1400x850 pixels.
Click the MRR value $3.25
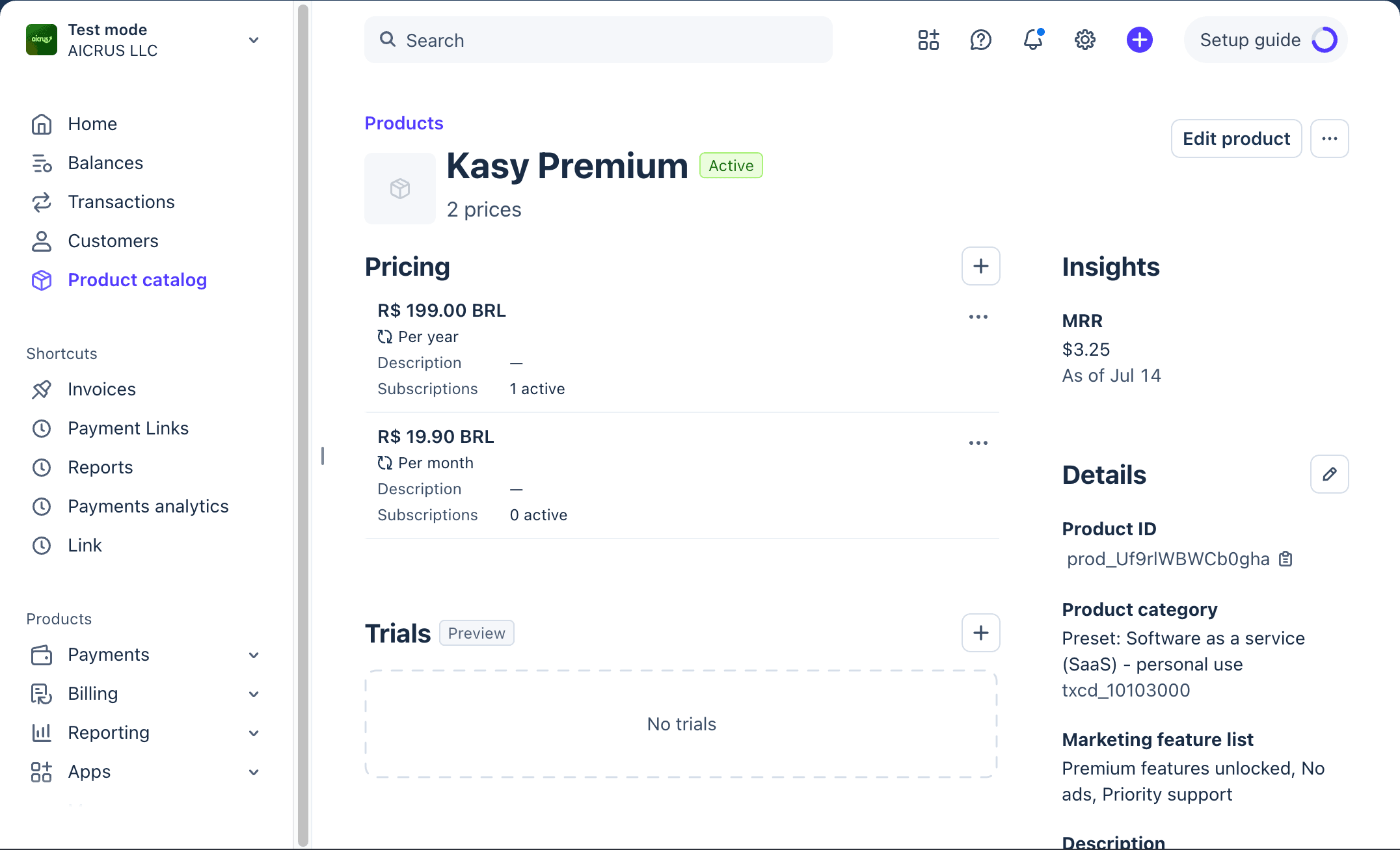[x=1086, y=349]
